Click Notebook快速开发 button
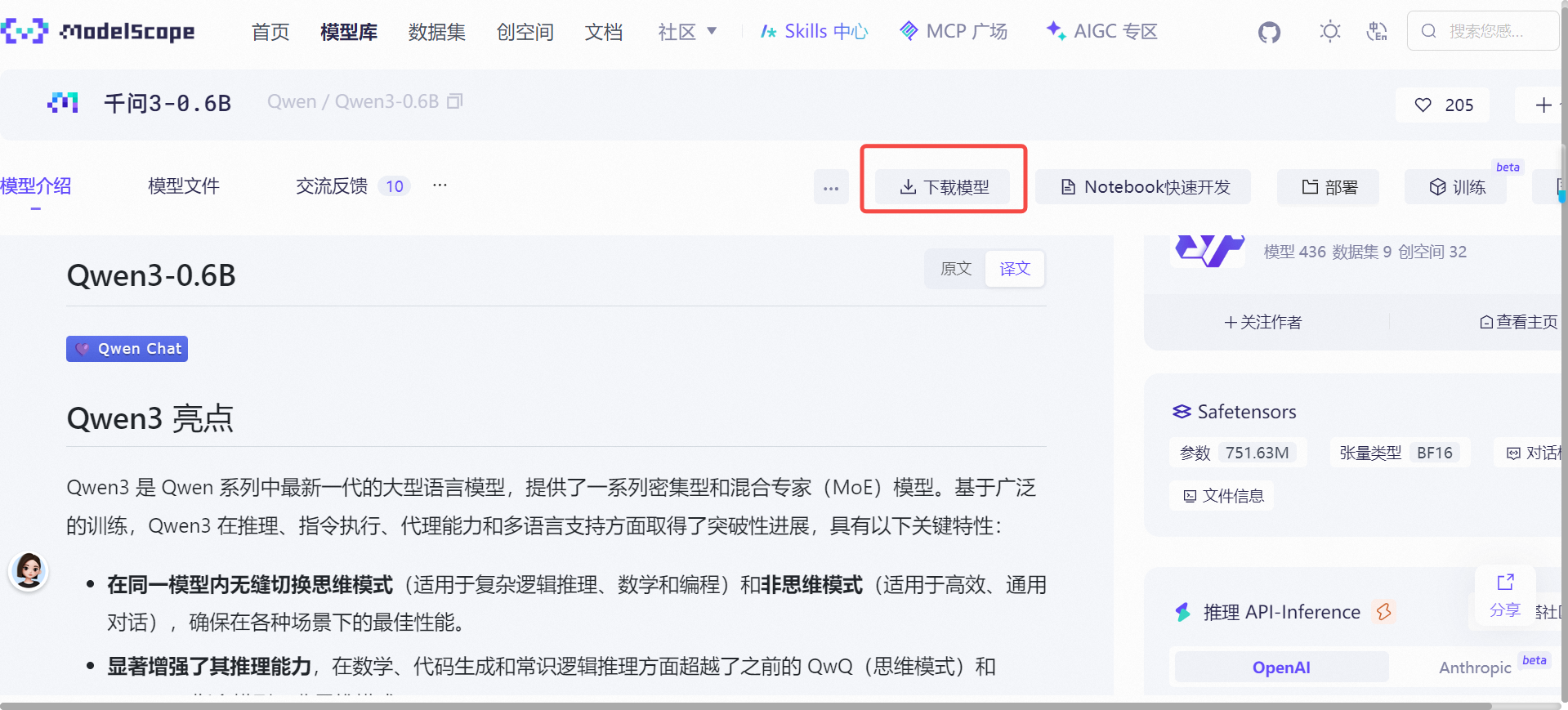This screenshot has height=710, width=1568. coord(1143,187)
